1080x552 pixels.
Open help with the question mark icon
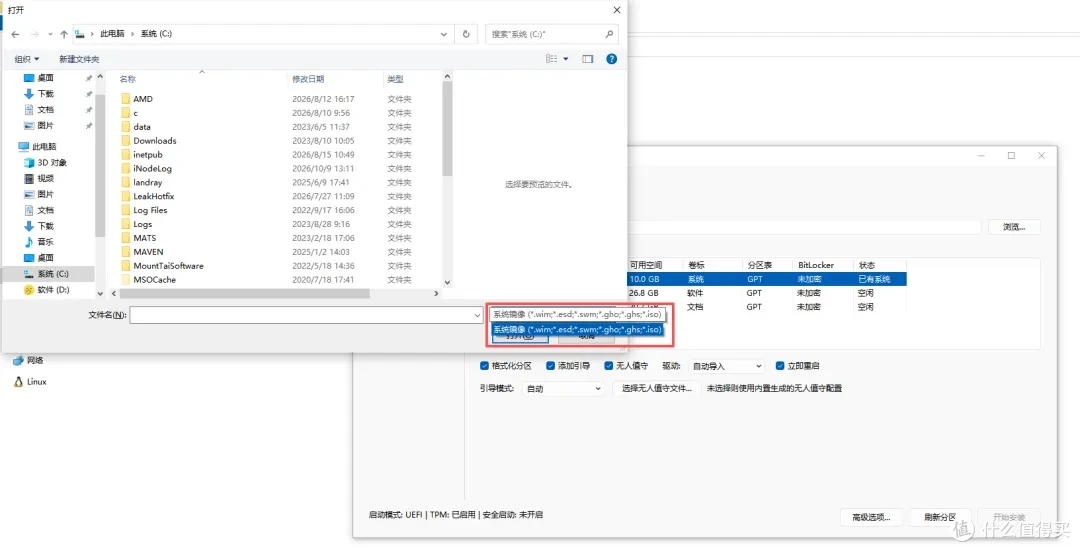click(611, 59)
